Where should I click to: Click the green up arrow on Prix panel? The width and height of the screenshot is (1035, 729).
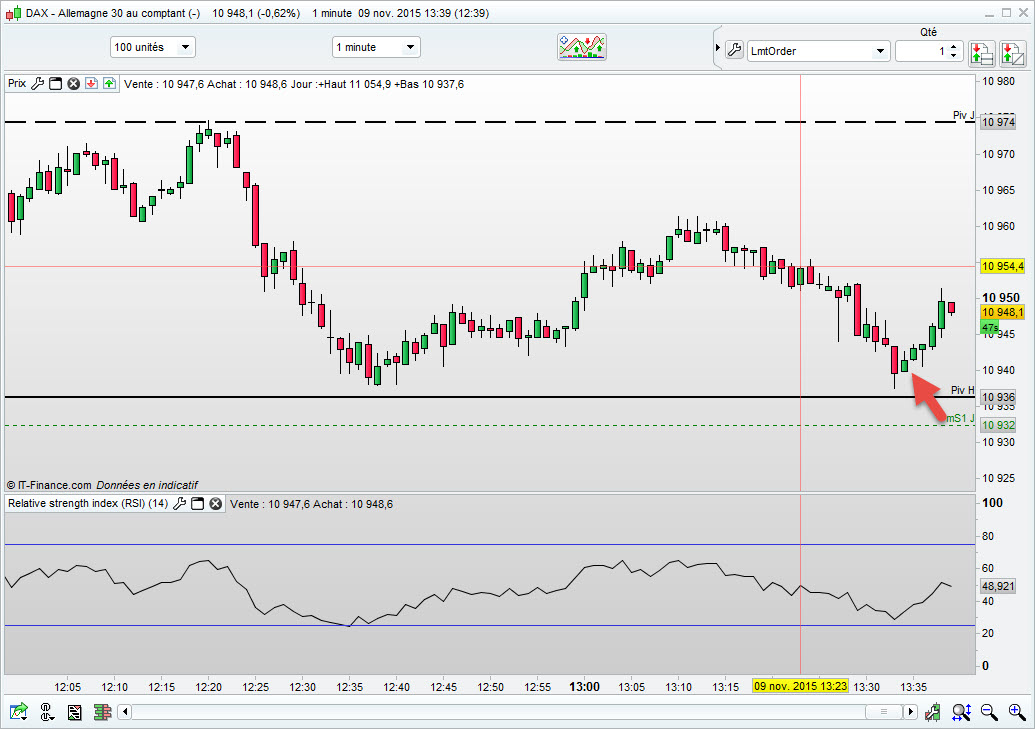(108, 84)
